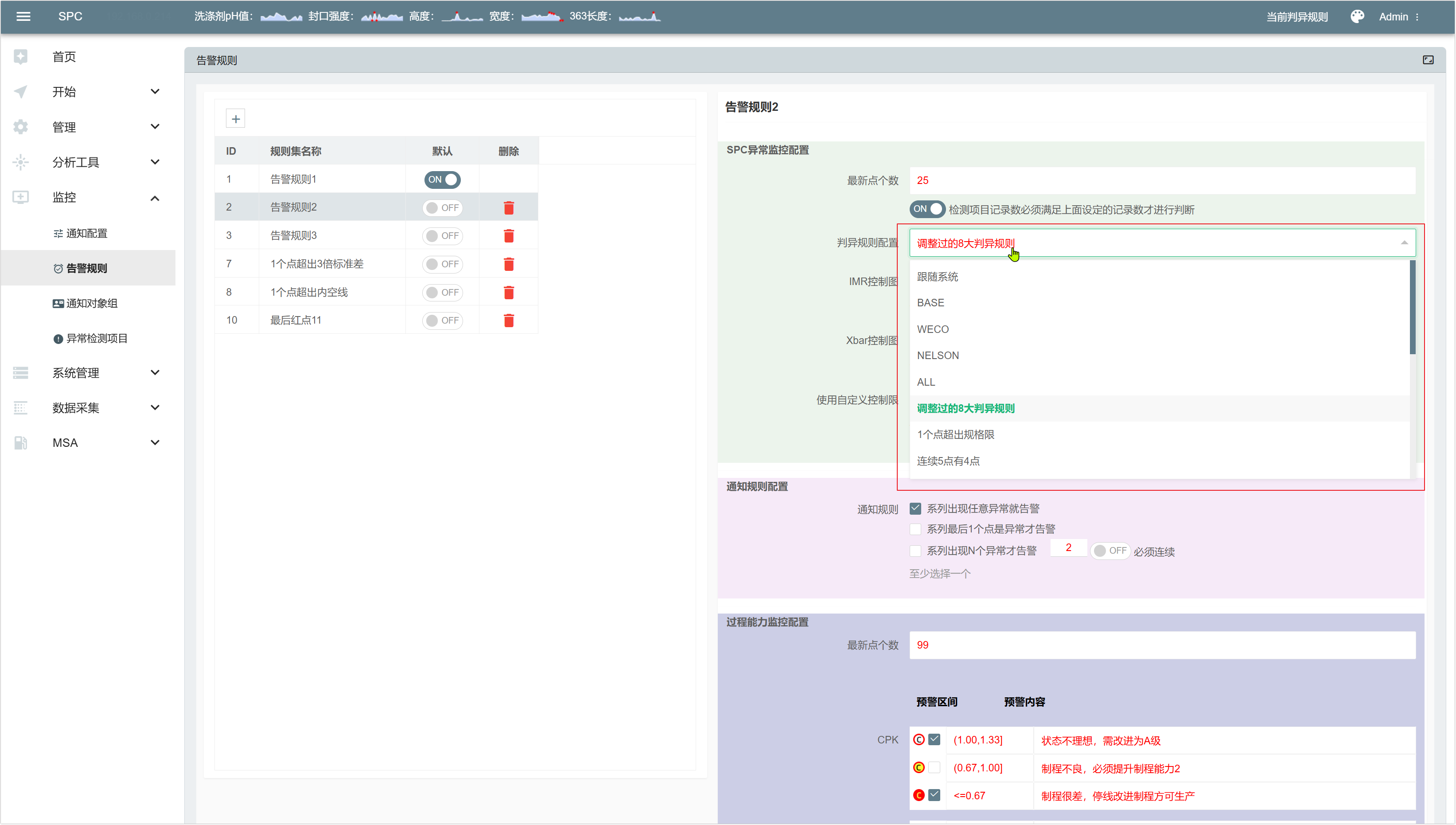Click the SPC 最新点个数 field showing 25

pos(1162,181)
